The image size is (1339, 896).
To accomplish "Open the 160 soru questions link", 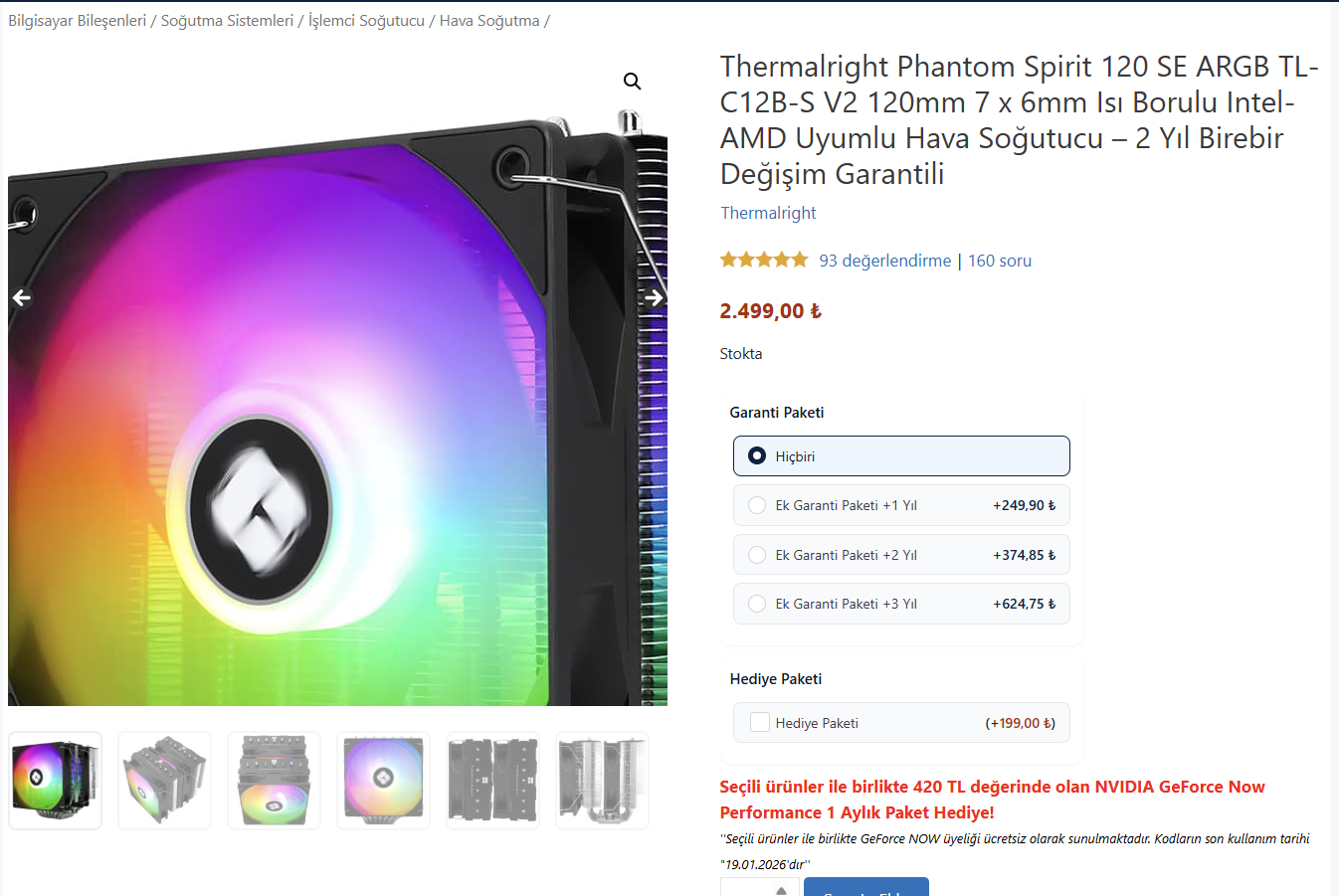I will (x=1000, y=261).
